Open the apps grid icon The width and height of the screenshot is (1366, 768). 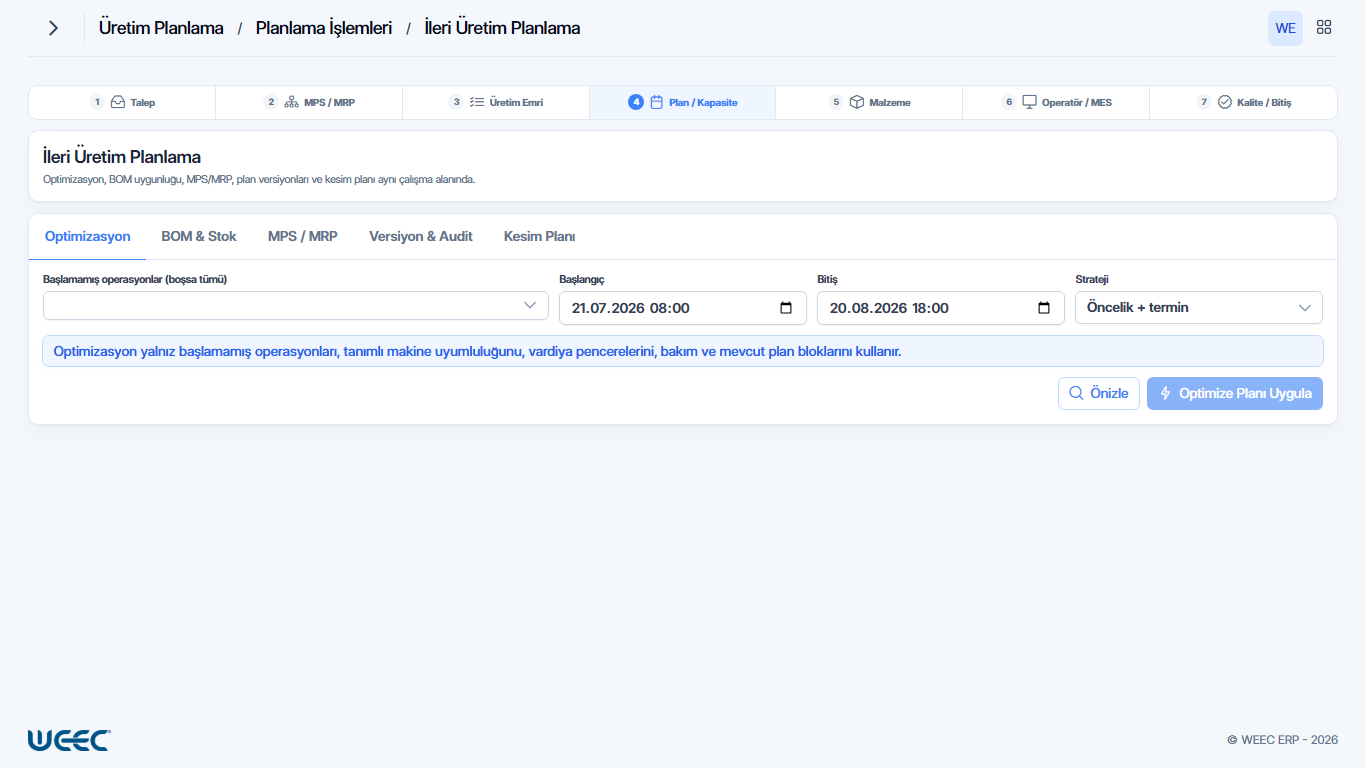(x=1324, y=28)
